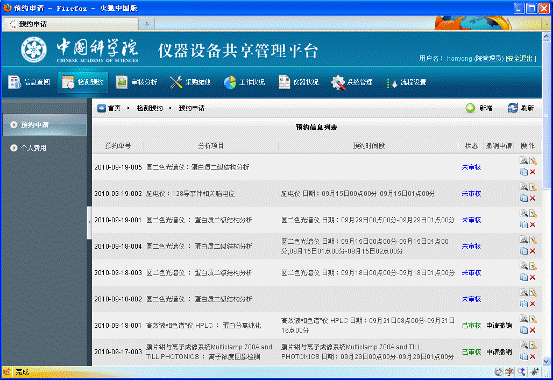This screenshot has width=553, height=380.
Task: Click 申请撤销 for the 2010-09-18-001 reservation
Action: [499, 325]
